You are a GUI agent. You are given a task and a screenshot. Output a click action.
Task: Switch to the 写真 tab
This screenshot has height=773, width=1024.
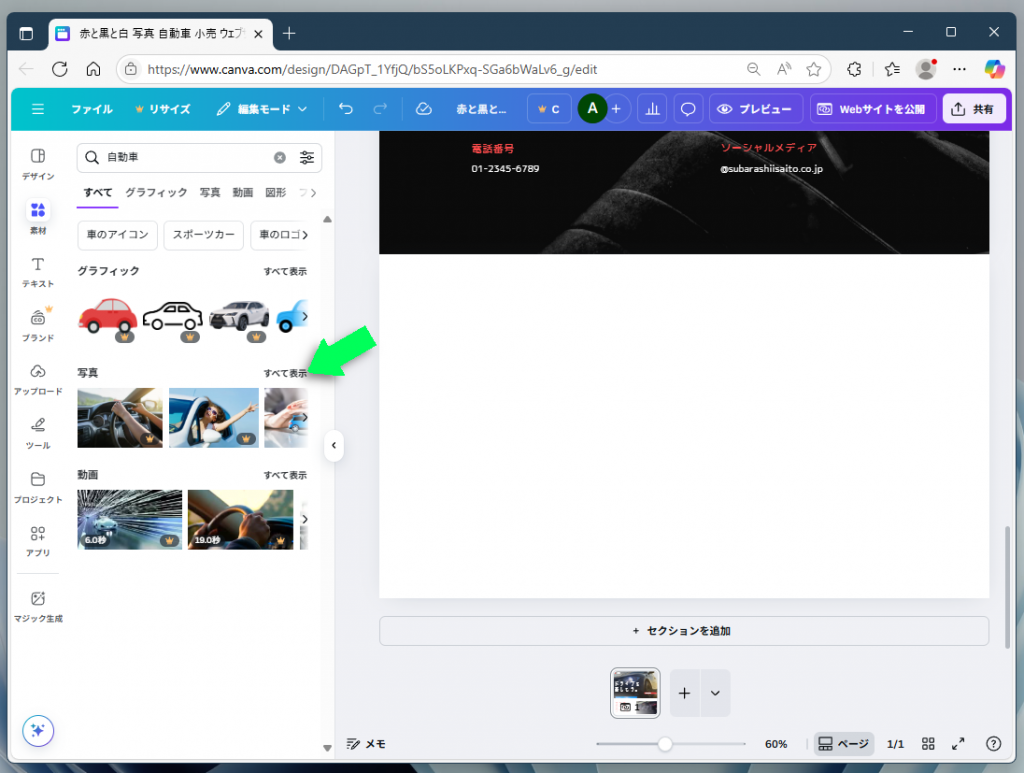tap(209, 192)
